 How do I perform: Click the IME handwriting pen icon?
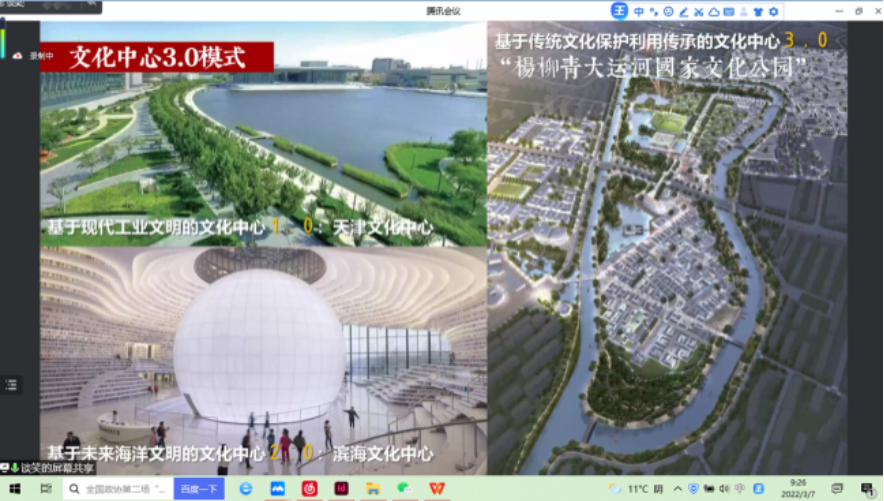coord(683,11)
